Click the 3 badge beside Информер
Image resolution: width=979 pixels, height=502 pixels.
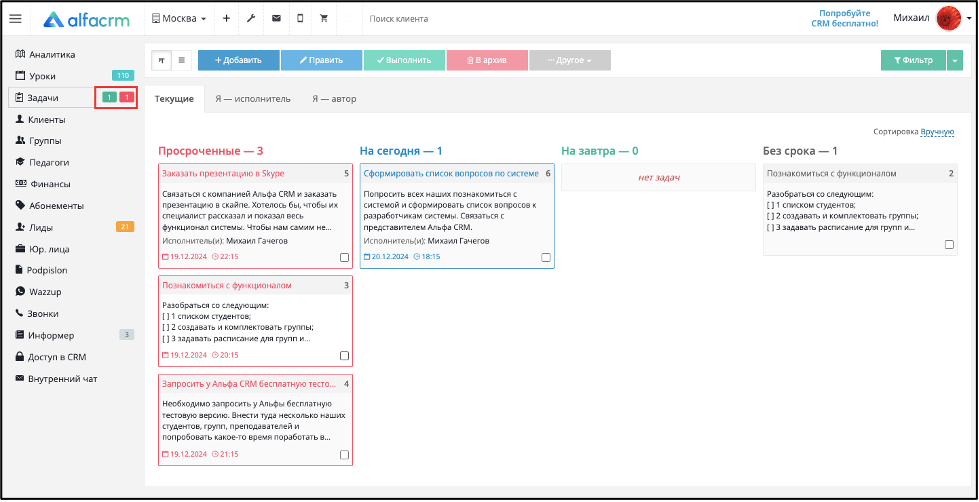coord(127,335)
